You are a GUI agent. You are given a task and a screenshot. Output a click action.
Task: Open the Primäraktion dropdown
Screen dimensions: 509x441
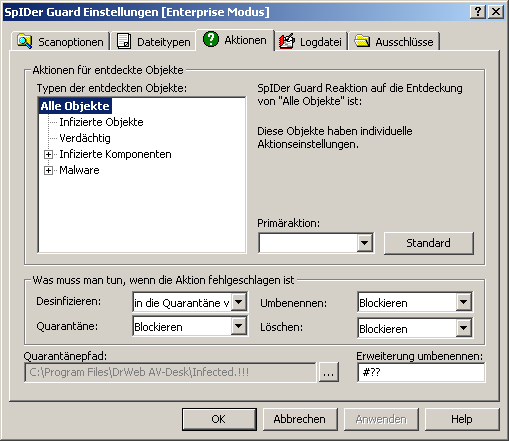pyautogui.click(x=364, y=243)
